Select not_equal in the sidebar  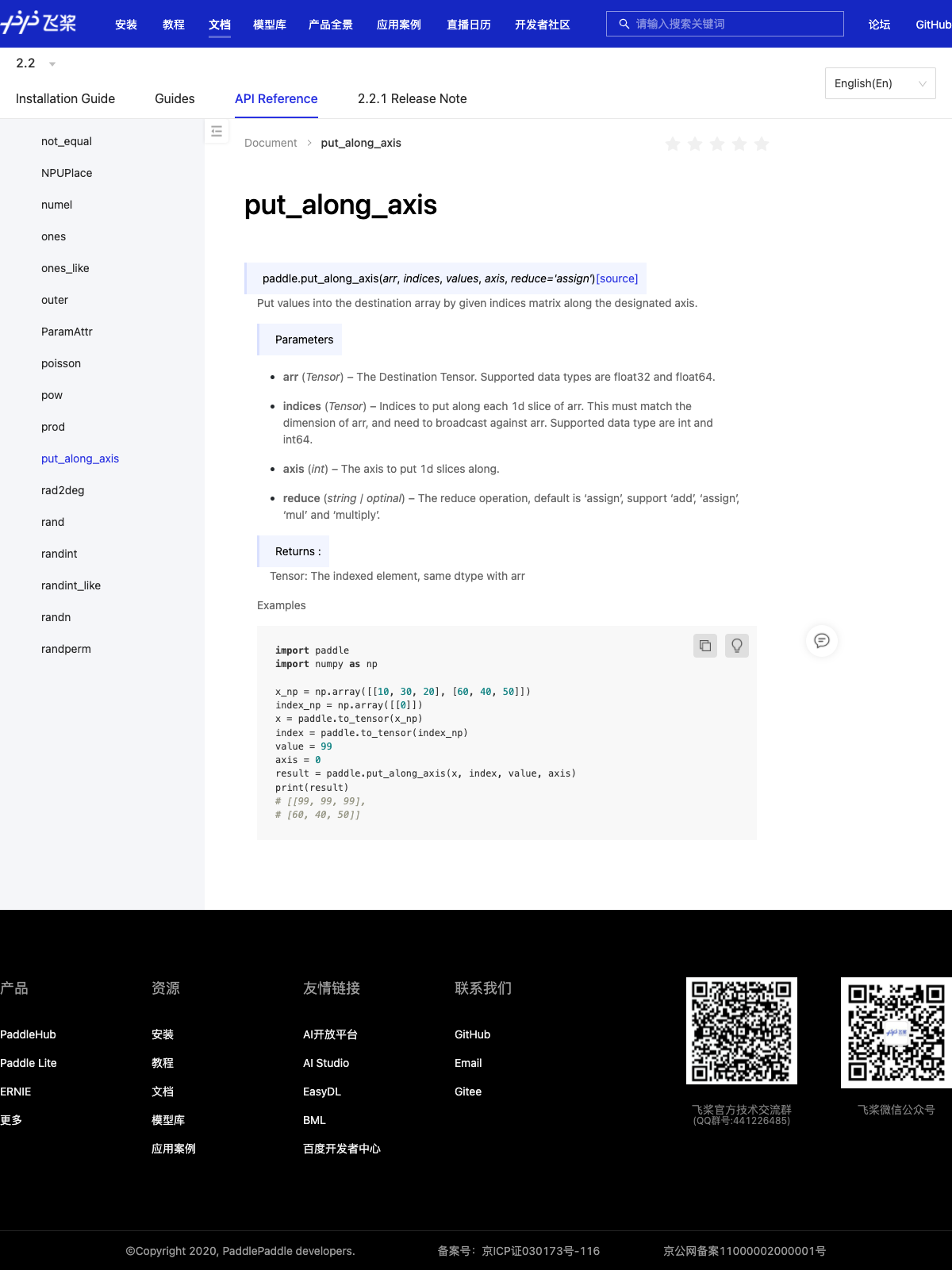(x=67, y=141)
